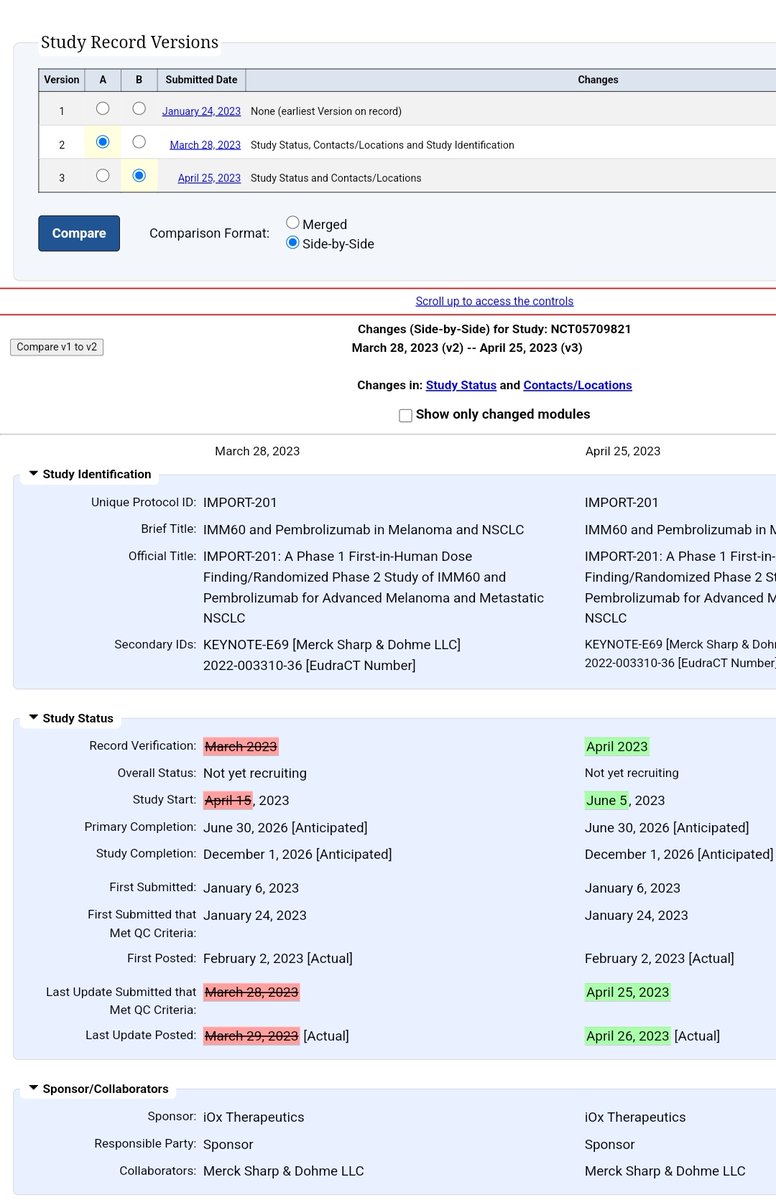Collapse the Study Identification section triangle

(33, 474)
